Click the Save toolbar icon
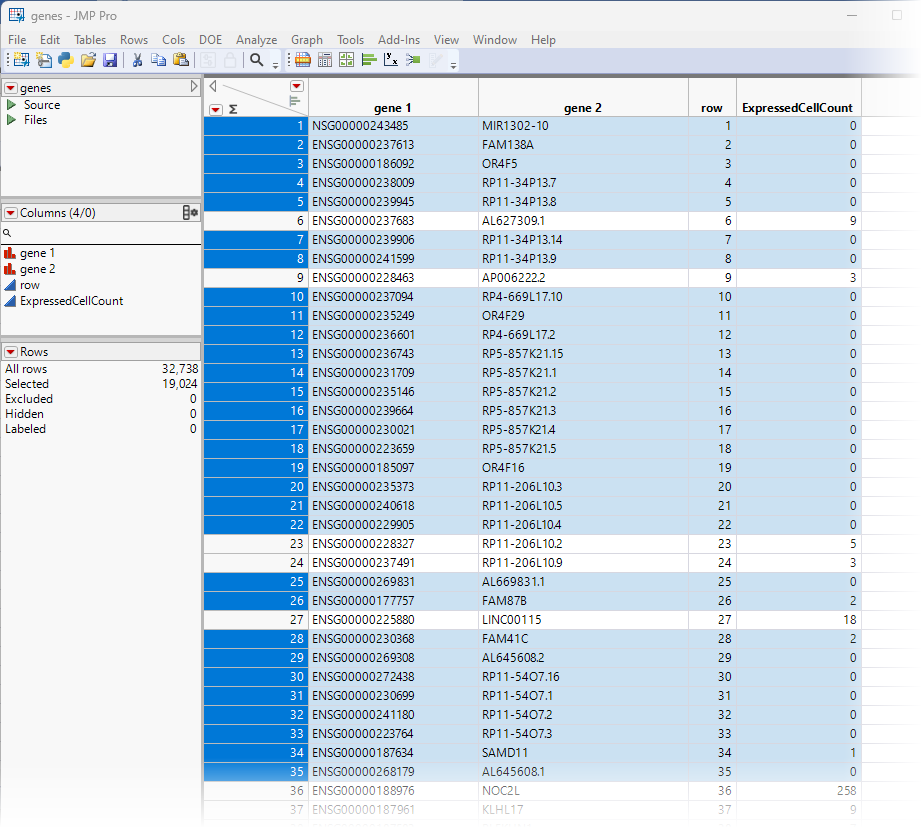 110,60
